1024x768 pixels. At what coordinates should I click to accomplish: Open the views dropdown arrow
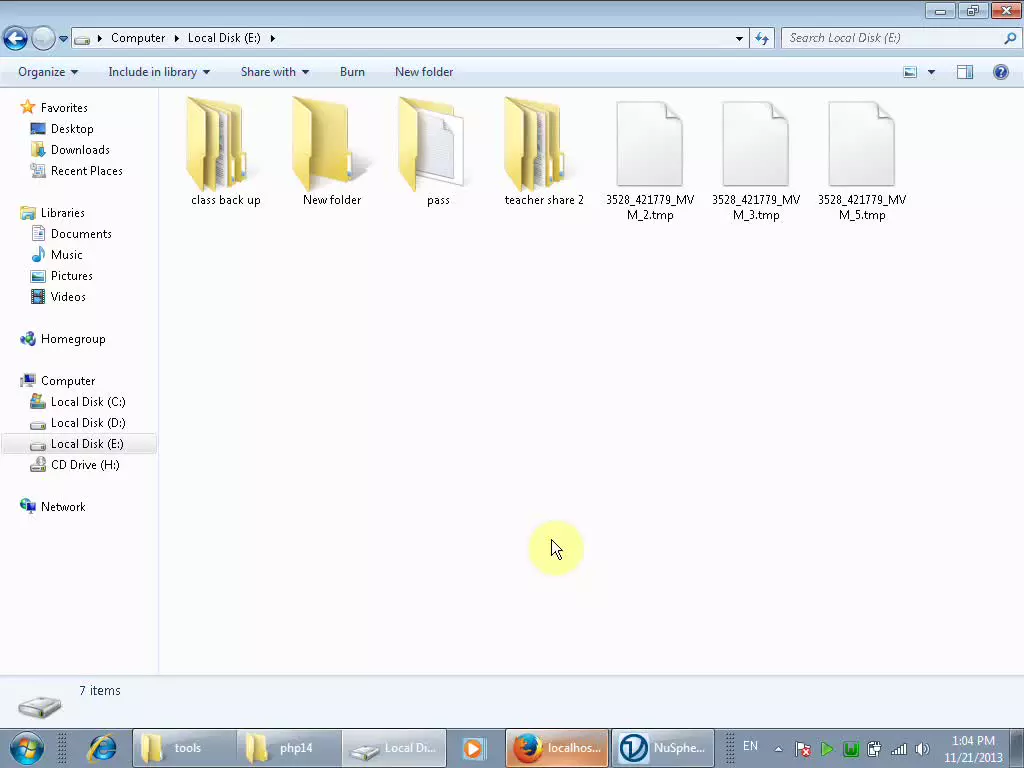point(930,71)
